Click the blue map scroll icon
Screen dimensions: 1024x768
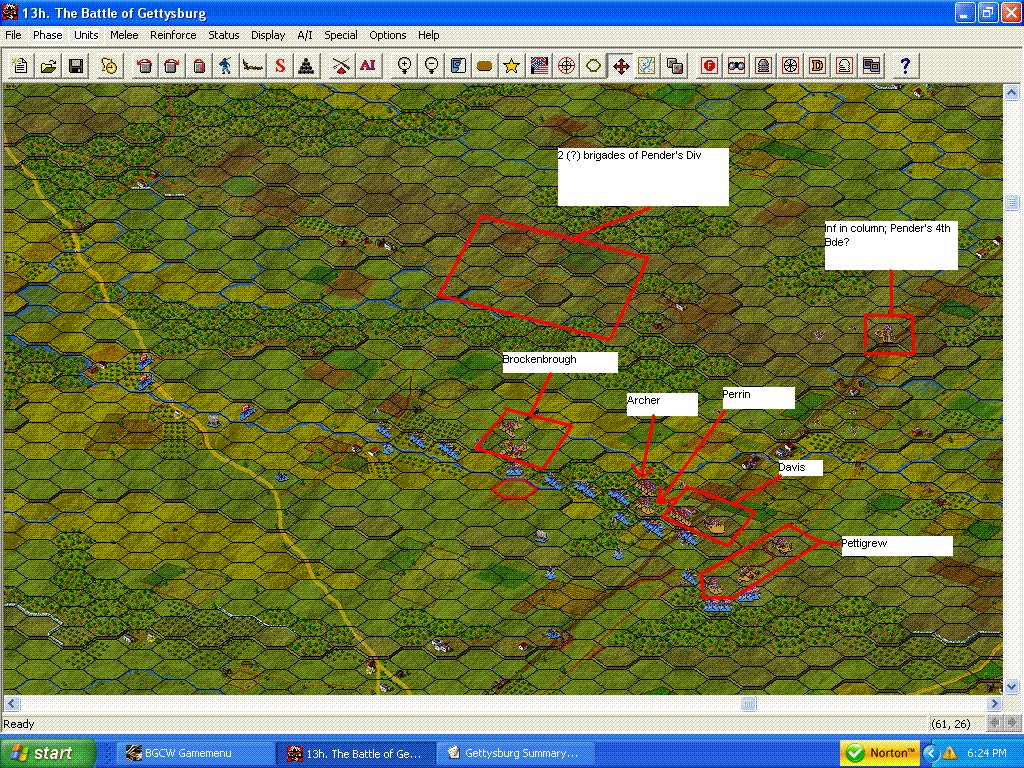[x=458, y=65]
